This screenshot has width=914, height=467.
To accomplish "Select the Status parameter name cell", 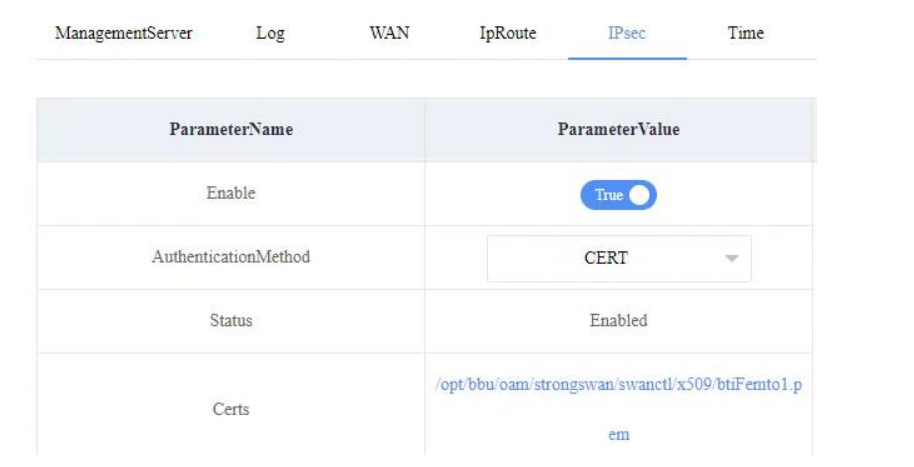I will [x=231, y=321].
